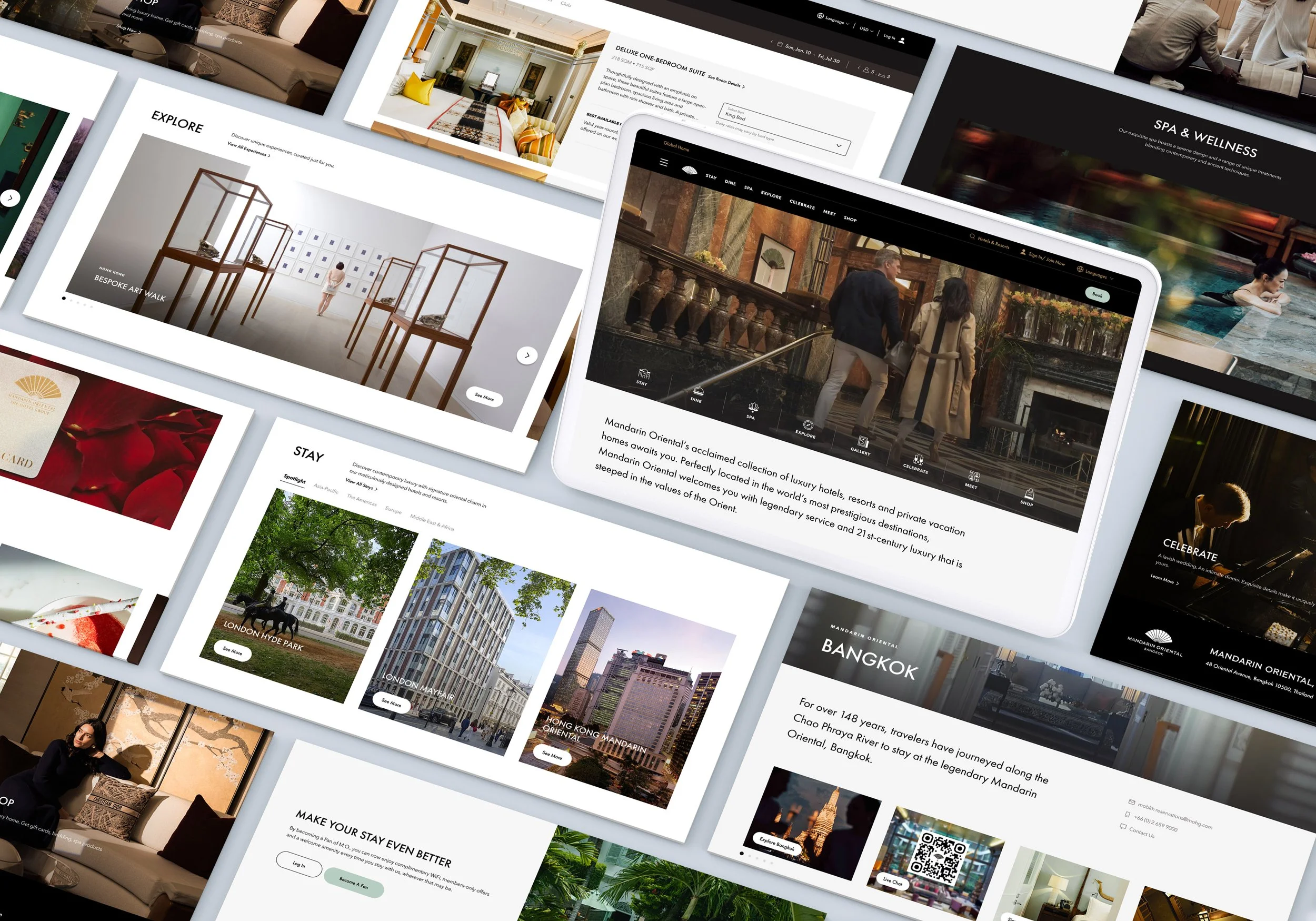Click the Global Home link on the tablet
1316x921 pixels.
676,147
